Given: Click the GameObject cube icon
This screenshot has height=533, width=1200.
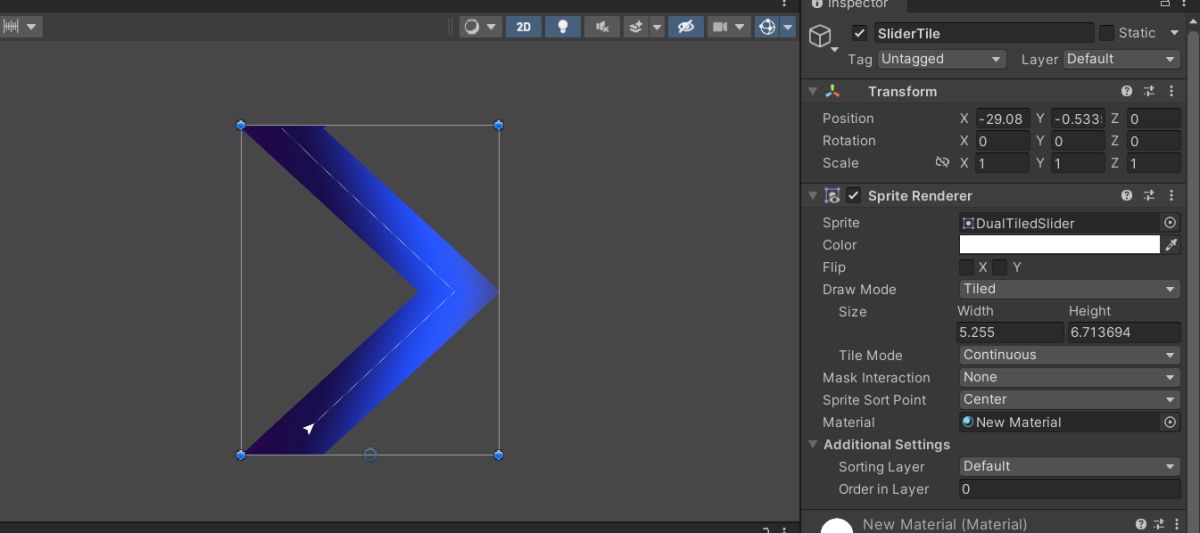Looking at the screenshot, I should tap(820, 37).
